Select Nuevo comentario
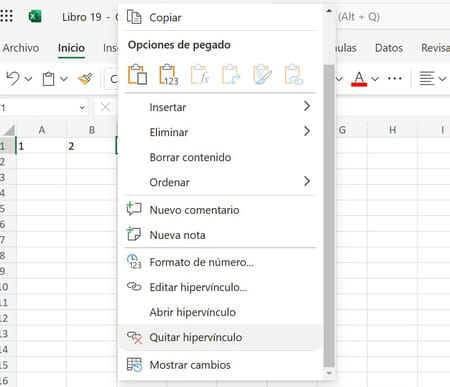450x387 pixels. point(220,210)
